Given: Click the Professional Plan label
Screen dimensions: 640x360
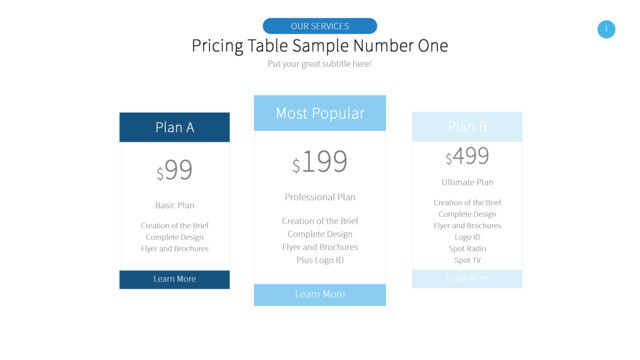Looking at the screenshot, I should [320, 197].
